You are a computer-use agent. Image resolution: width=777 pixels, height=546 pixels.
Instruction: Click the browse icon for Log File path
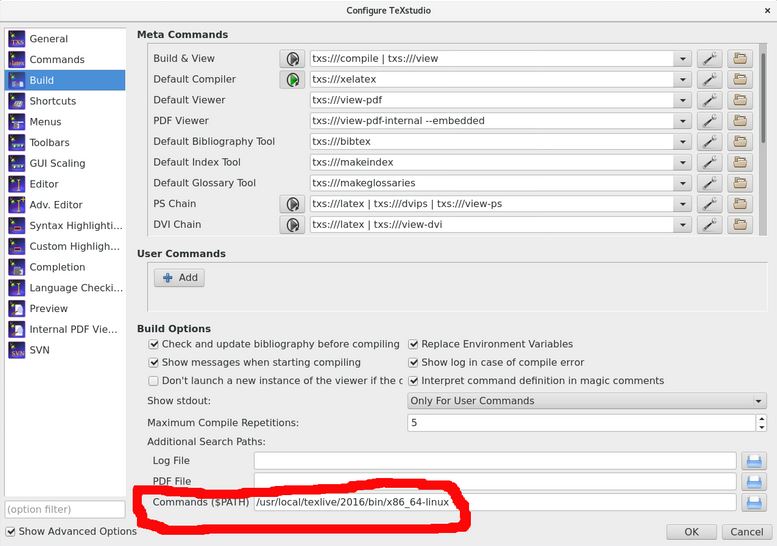[x=754, y=461]
